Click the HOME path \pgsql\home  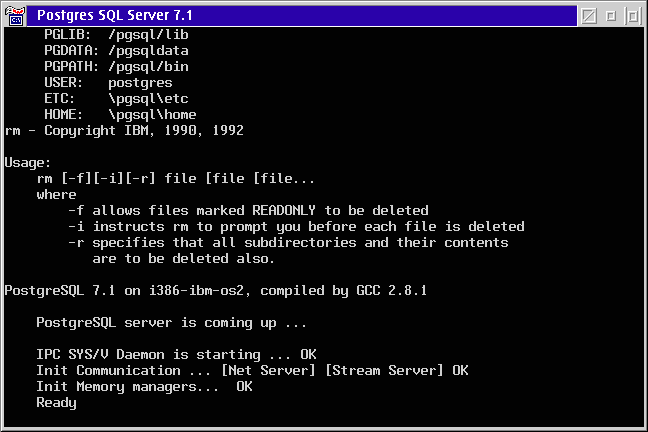152,115
